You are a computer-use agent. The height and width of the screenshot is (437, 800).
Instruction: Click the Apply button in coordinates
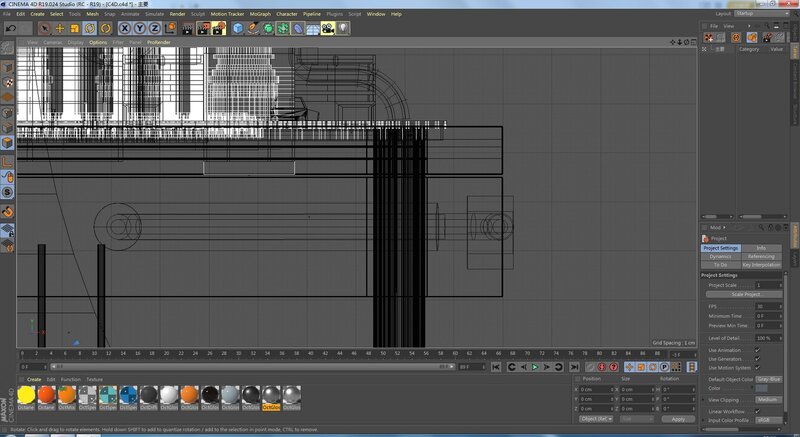coord(678,419)
